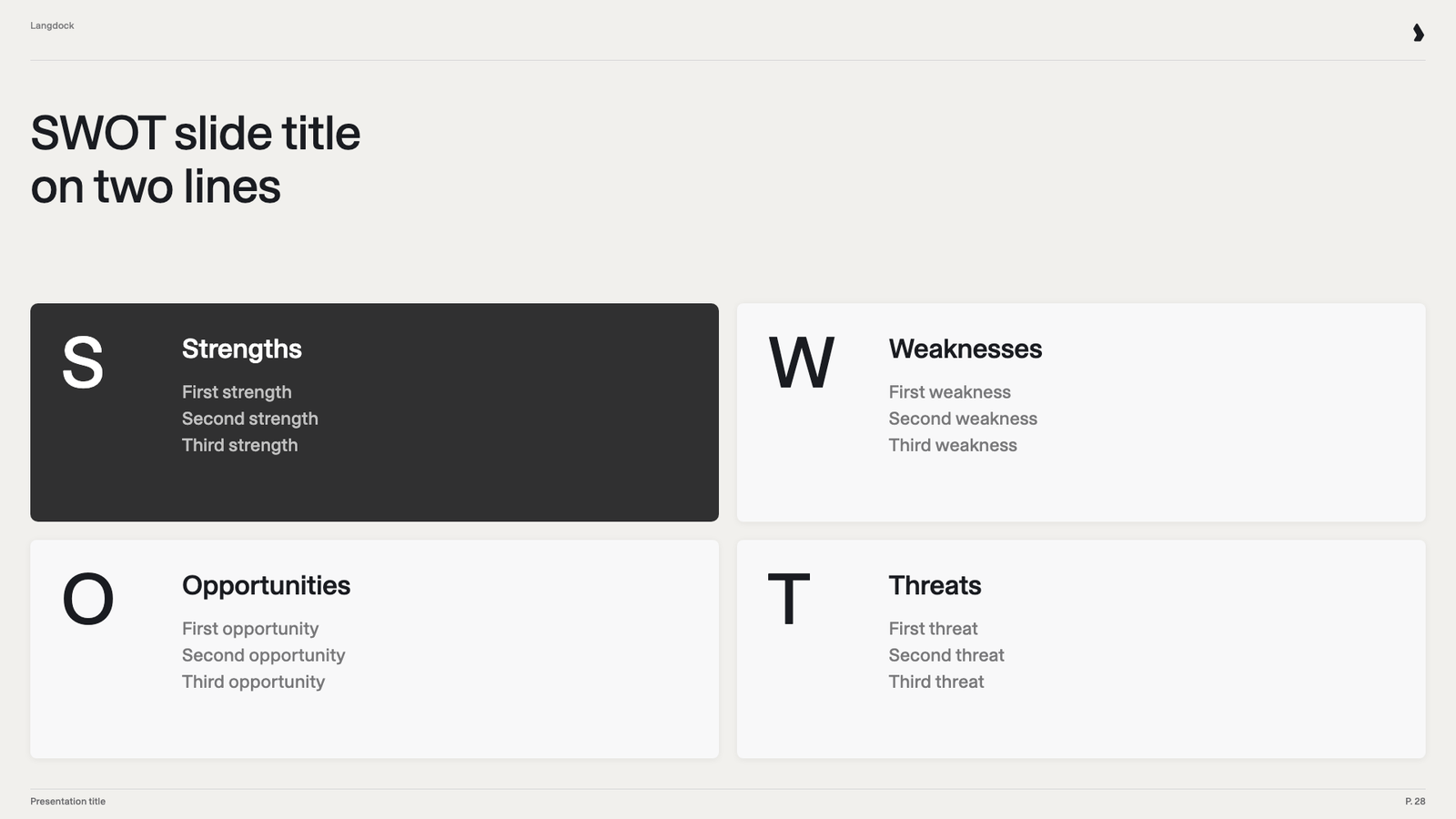
Task: Click the "Third weakness" line
Action: pos(953,445)
